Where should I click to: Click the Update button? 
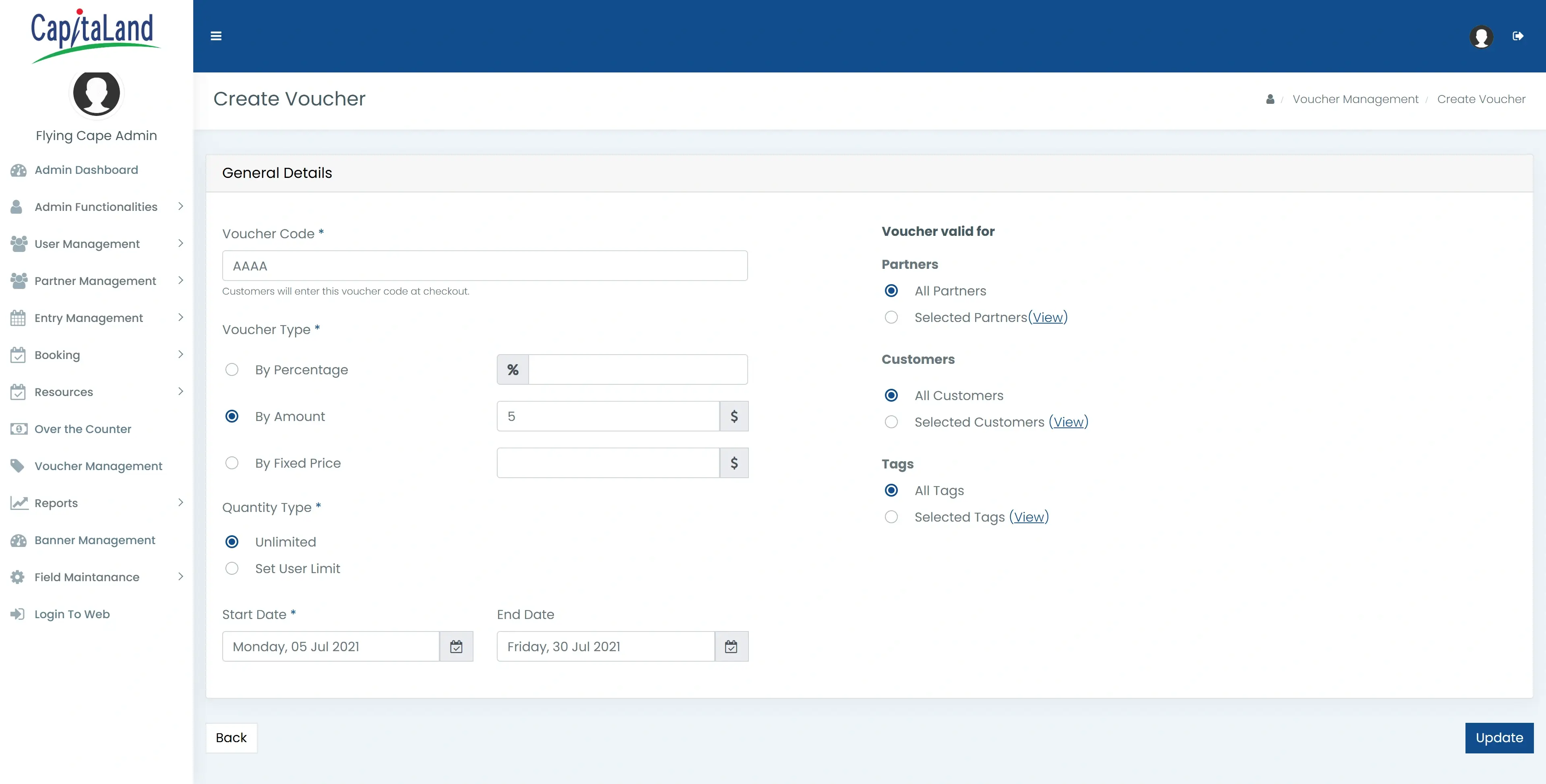tap(1498, 737)
